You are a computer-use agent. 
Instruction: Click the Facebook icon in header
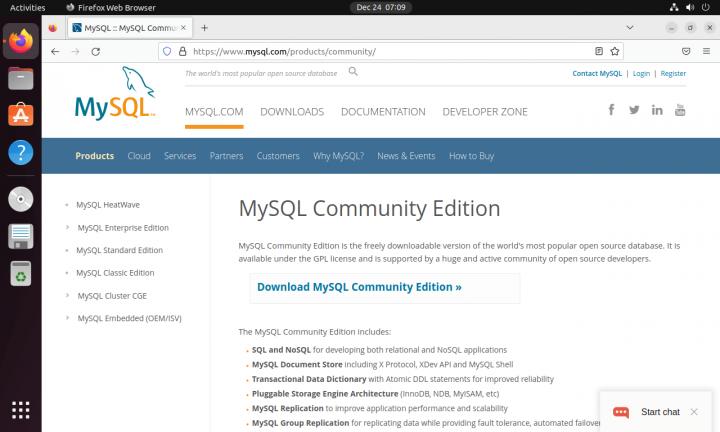[x=611, y=110]
